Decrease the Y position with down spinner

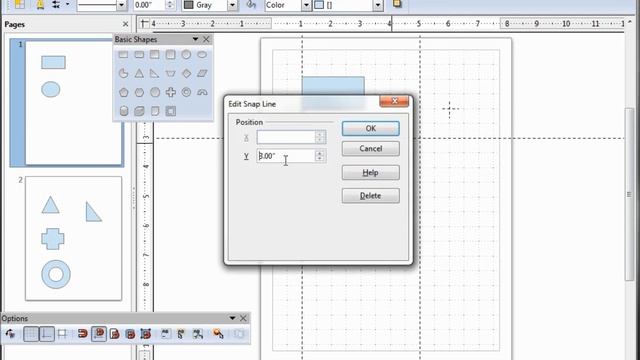[320, 159]
